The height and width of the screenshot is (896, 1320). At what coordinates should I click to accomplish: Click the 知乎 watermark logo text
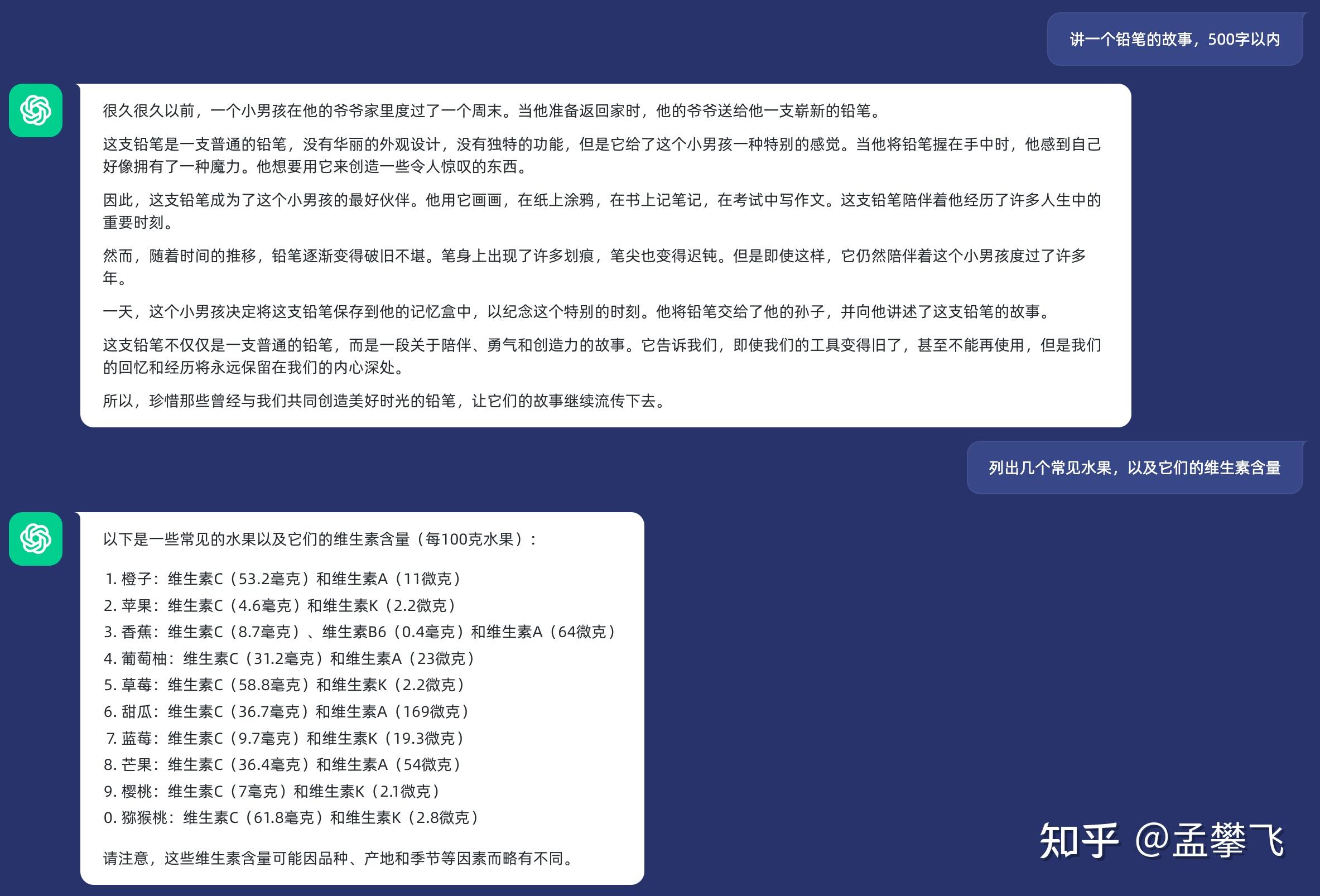(1078, 841)
